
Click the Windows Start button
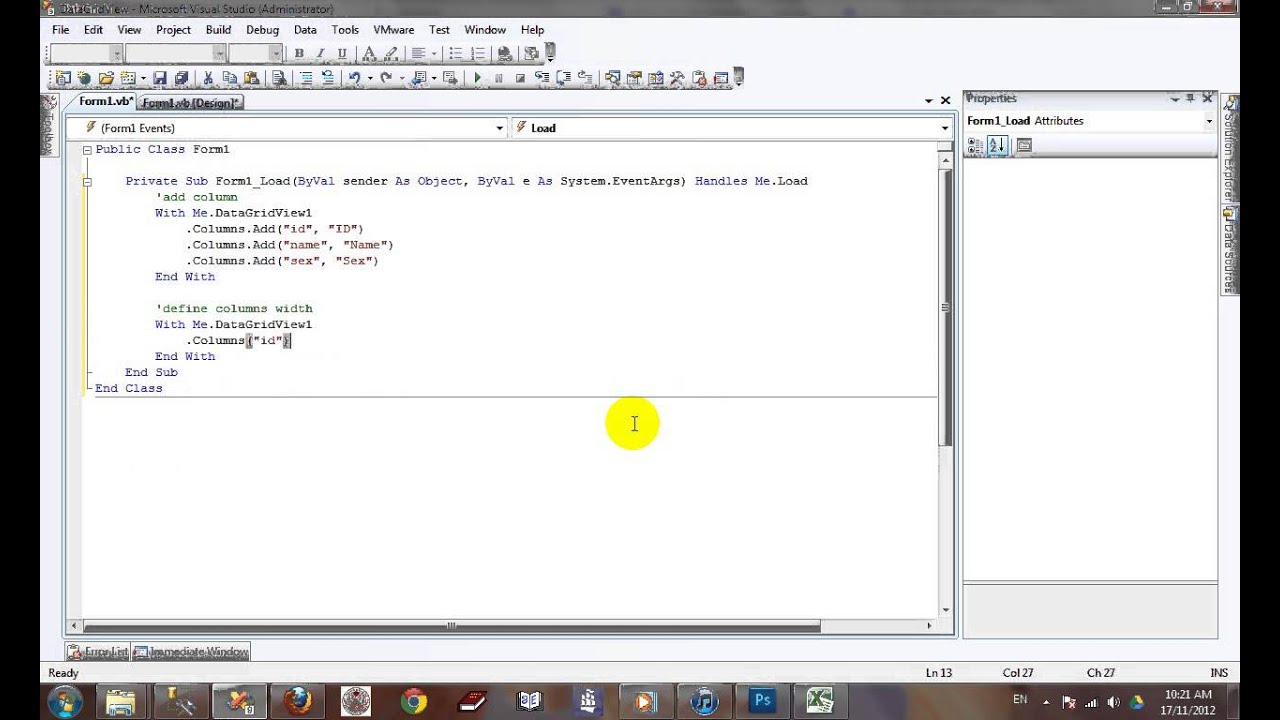pyautogui.click(x=64, y=701)
